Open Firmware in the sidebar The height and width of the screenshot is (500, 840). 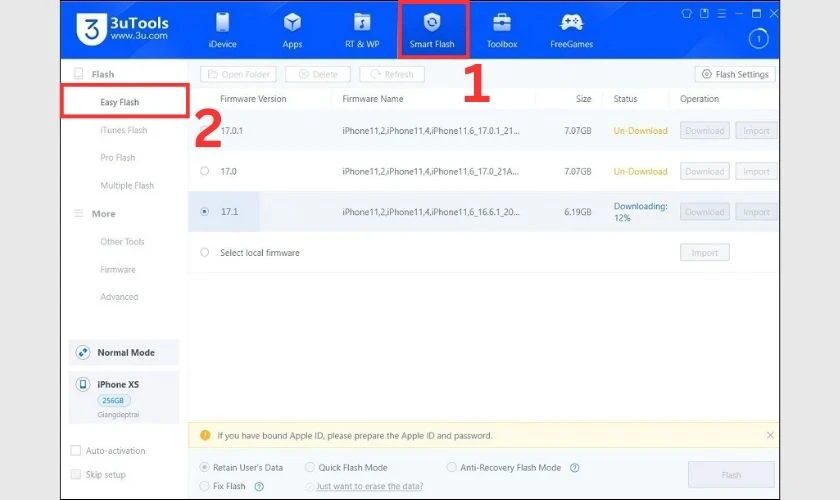tap(117, 270)
